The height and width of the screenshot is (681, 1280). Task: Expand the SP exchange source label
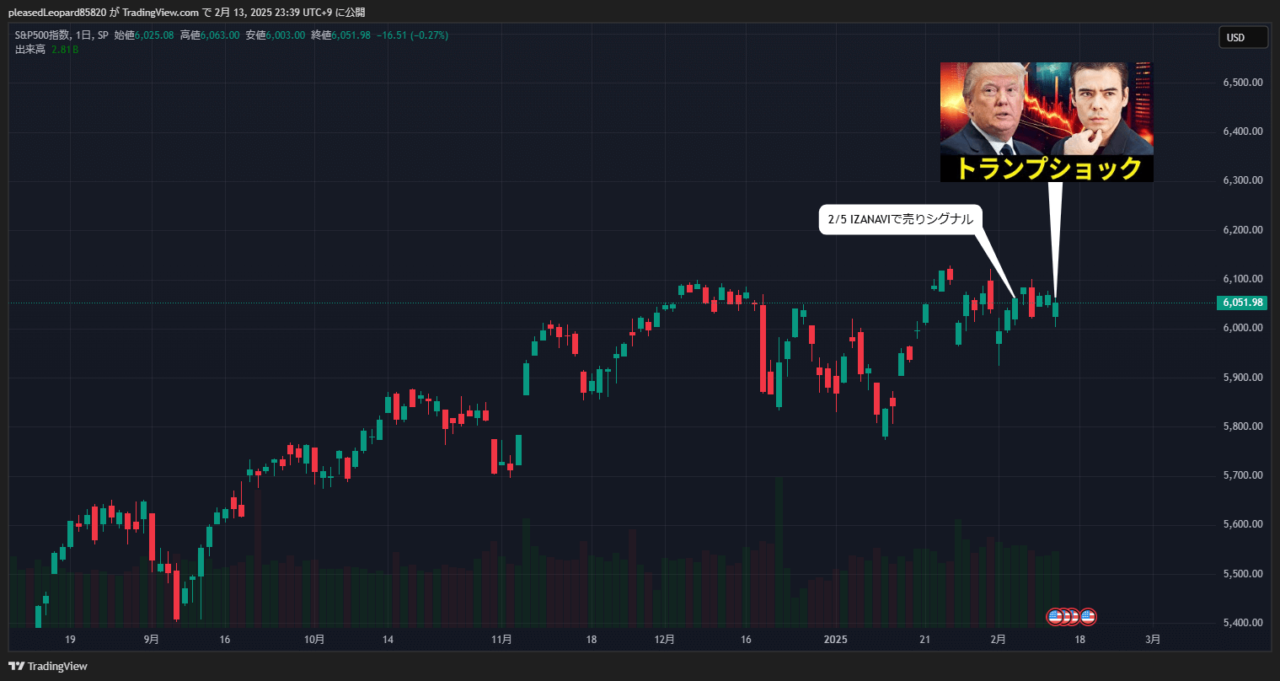pos(102,36)
